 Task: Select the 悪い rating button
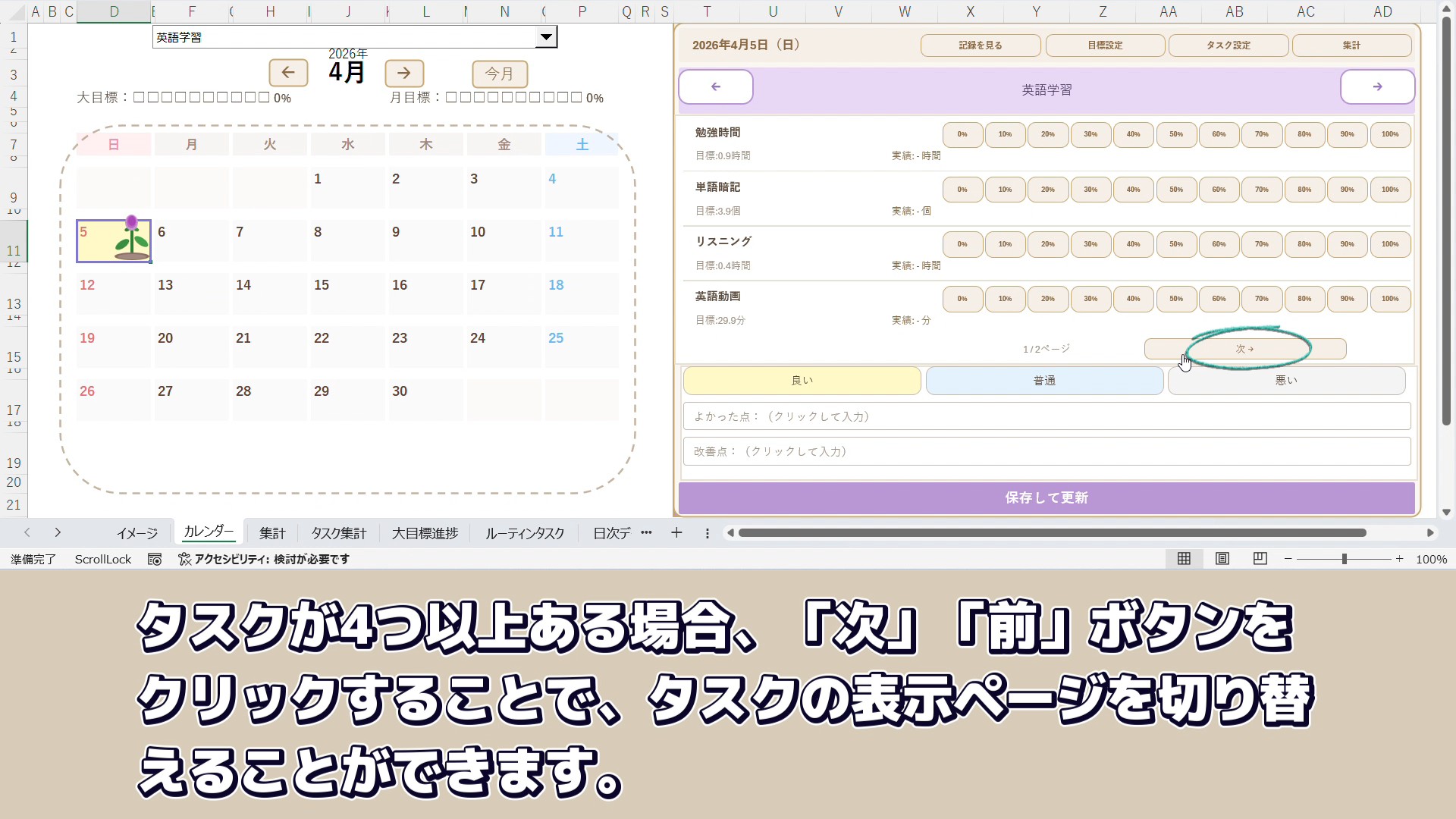click(x=1286, y=381)
